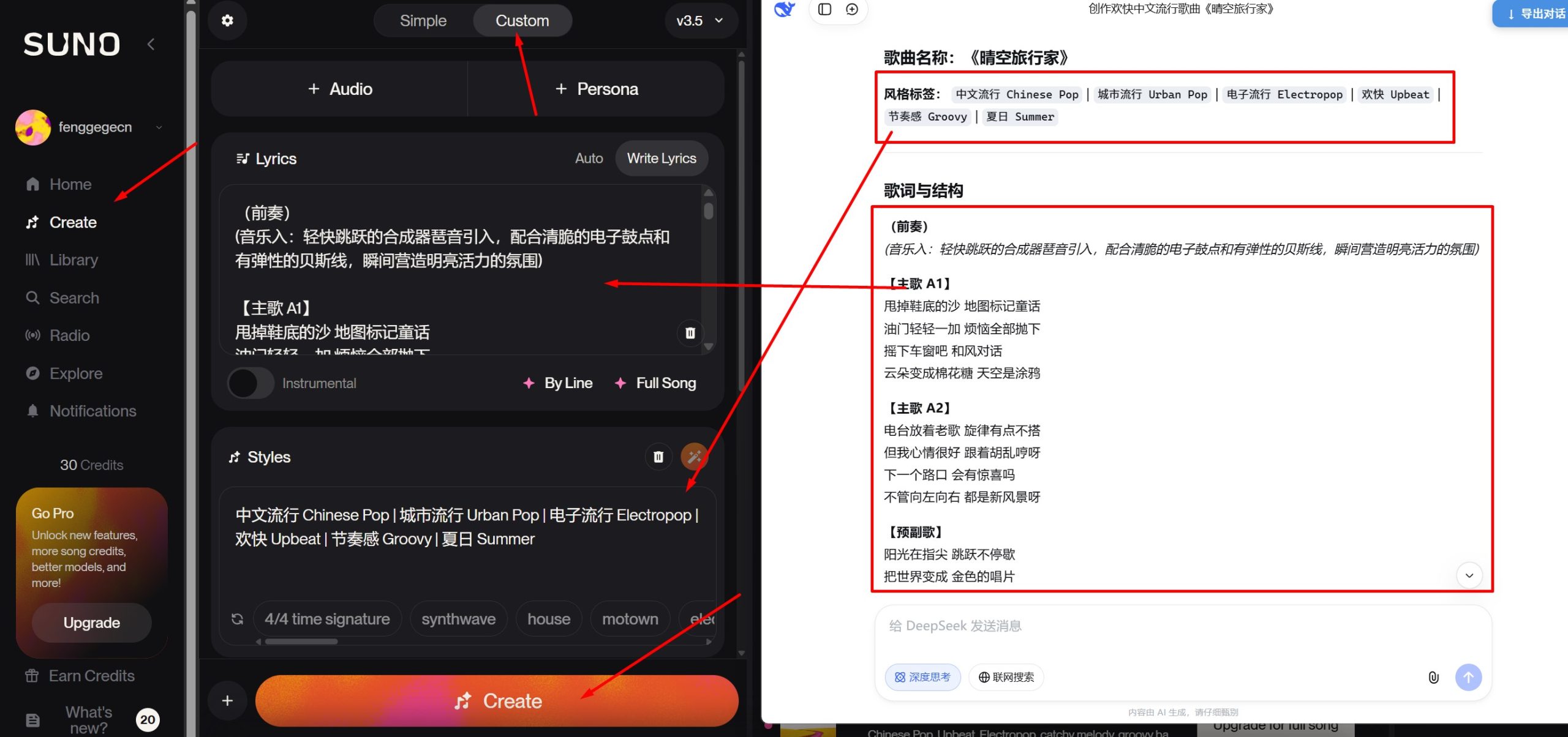Click the magic wand styles enhance icon
Screen dimensions: 1568x737
click(694, 457)
